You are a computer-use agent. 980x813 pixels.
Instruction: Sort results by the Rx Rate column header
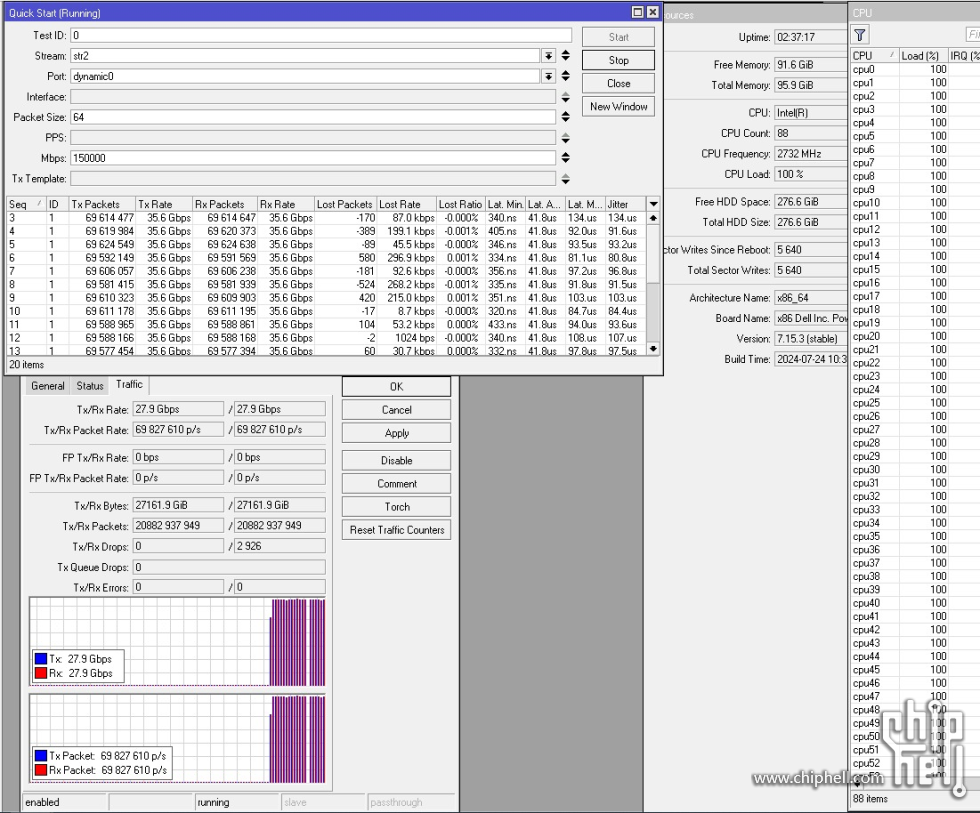click(x=286, y=204)
